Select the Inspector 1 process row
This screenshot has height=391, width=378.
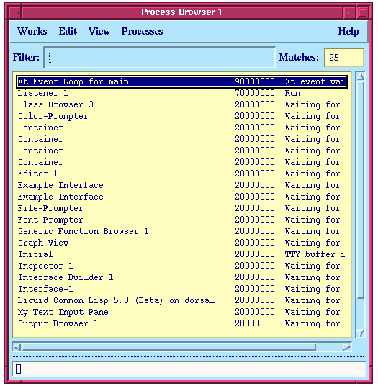point(182,266)
